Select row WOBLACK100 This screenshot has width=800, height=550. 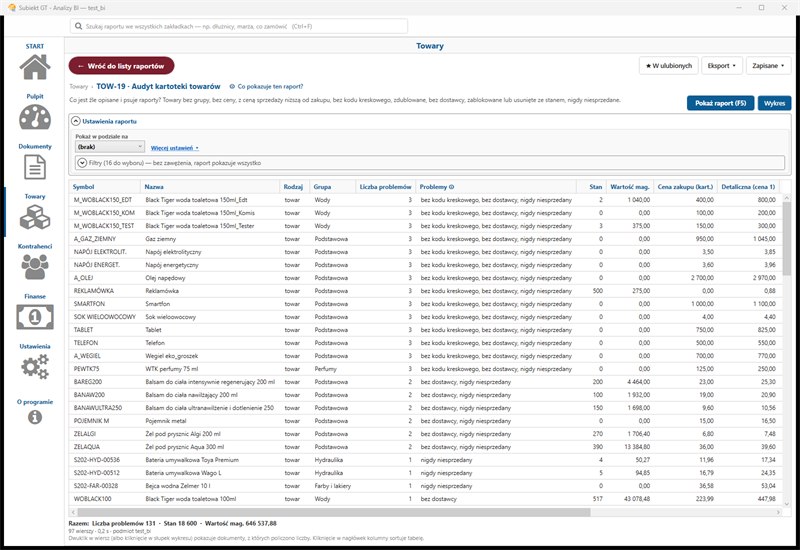coord(424,499)
